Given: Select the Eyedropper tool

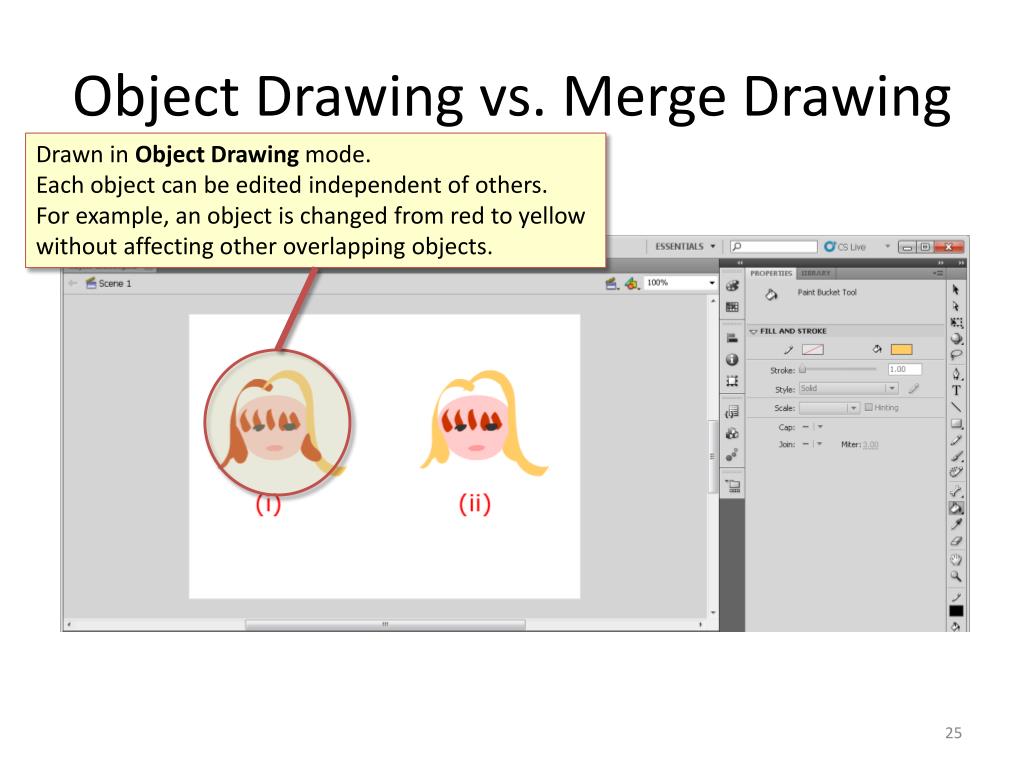Looking at the screenshot, I should (956, 524).
